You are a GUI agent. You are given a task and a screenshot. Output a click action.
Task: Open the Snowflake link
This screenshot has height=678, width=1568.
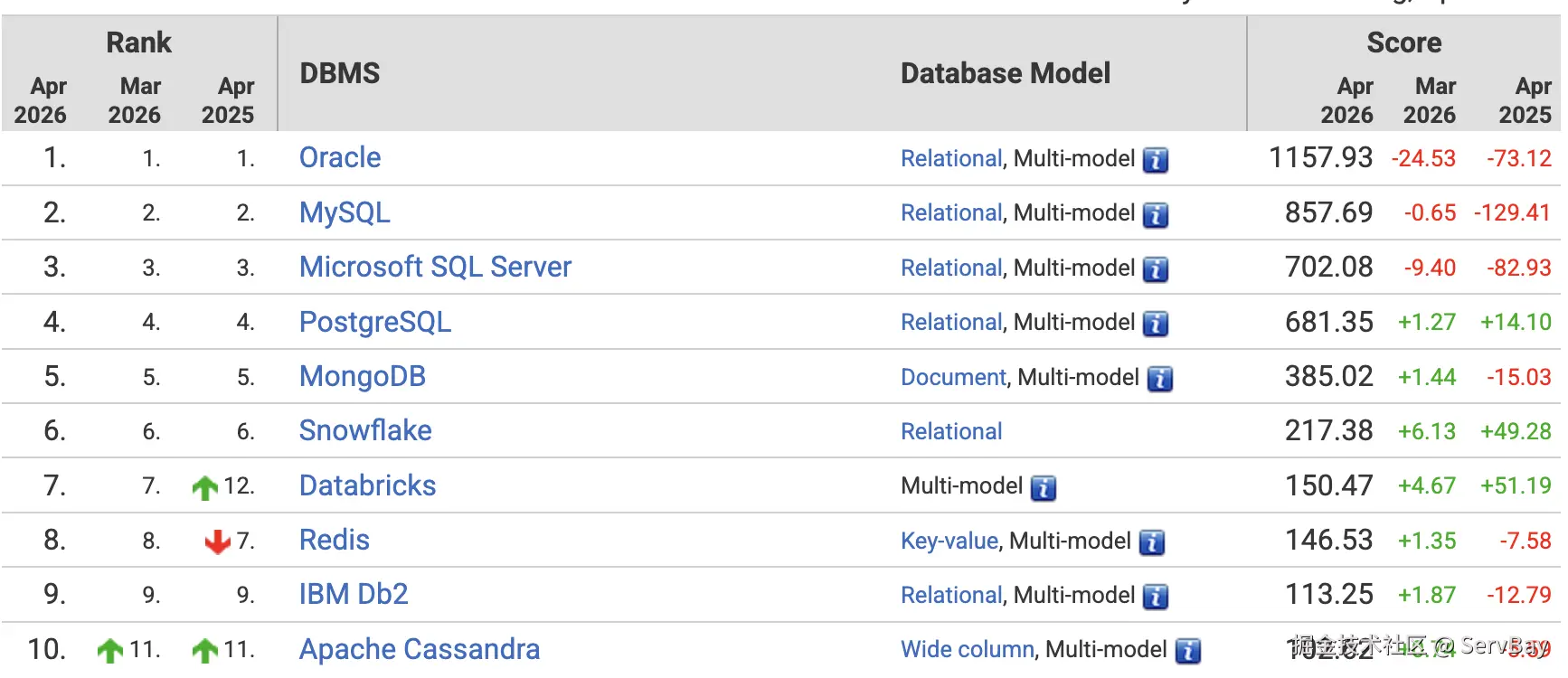coord(365,430)
